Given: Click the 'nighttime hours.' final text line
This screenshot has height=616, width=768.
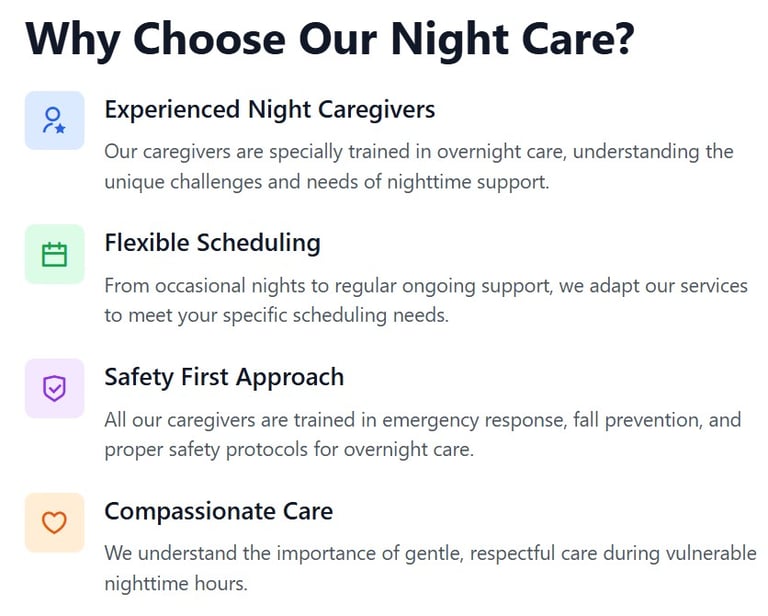Looking at the screenshot, I should coord(175,583).
